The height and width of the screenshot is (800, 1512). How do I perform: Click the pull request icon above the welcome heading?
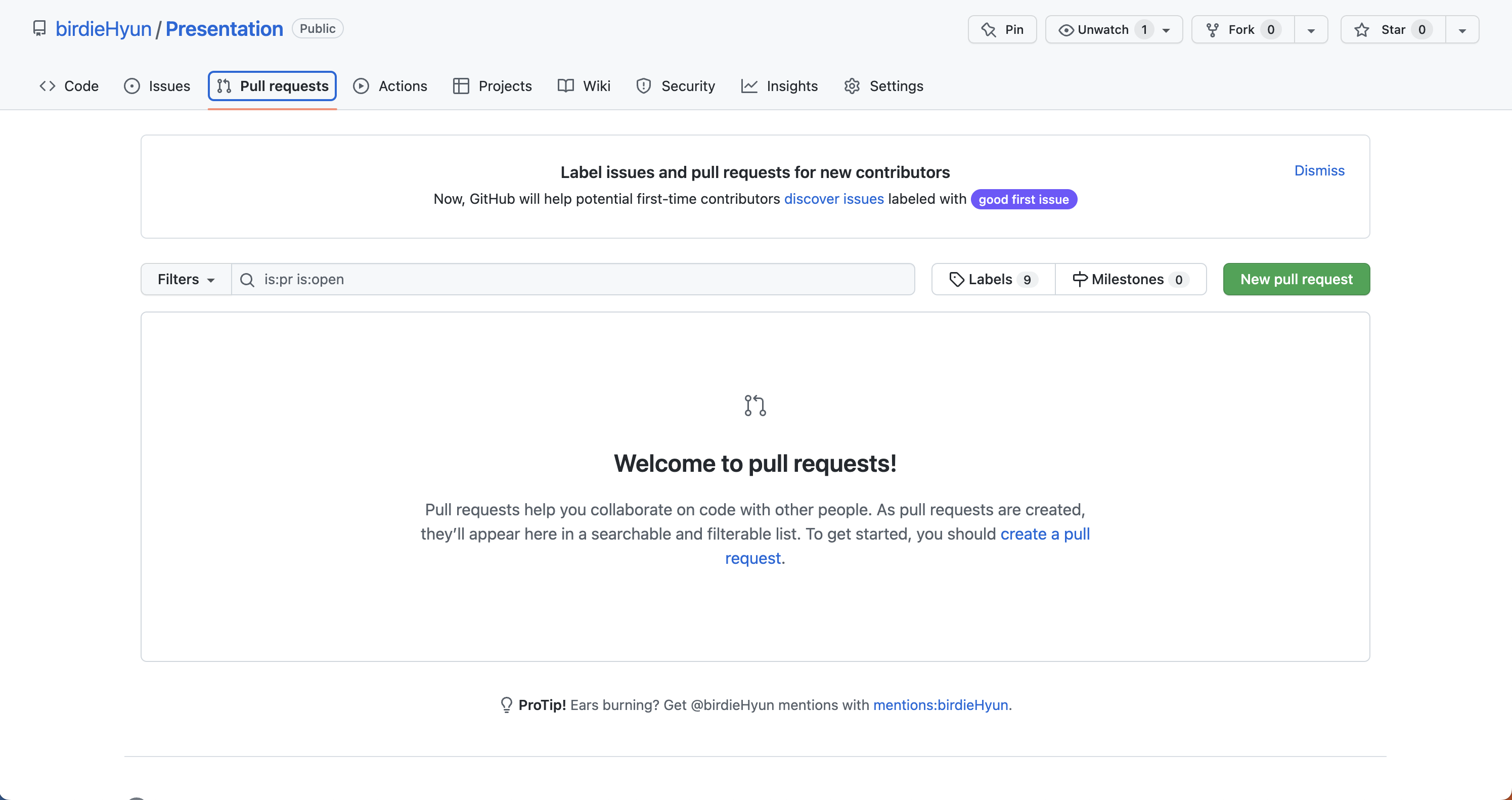[x=755, y=406]
